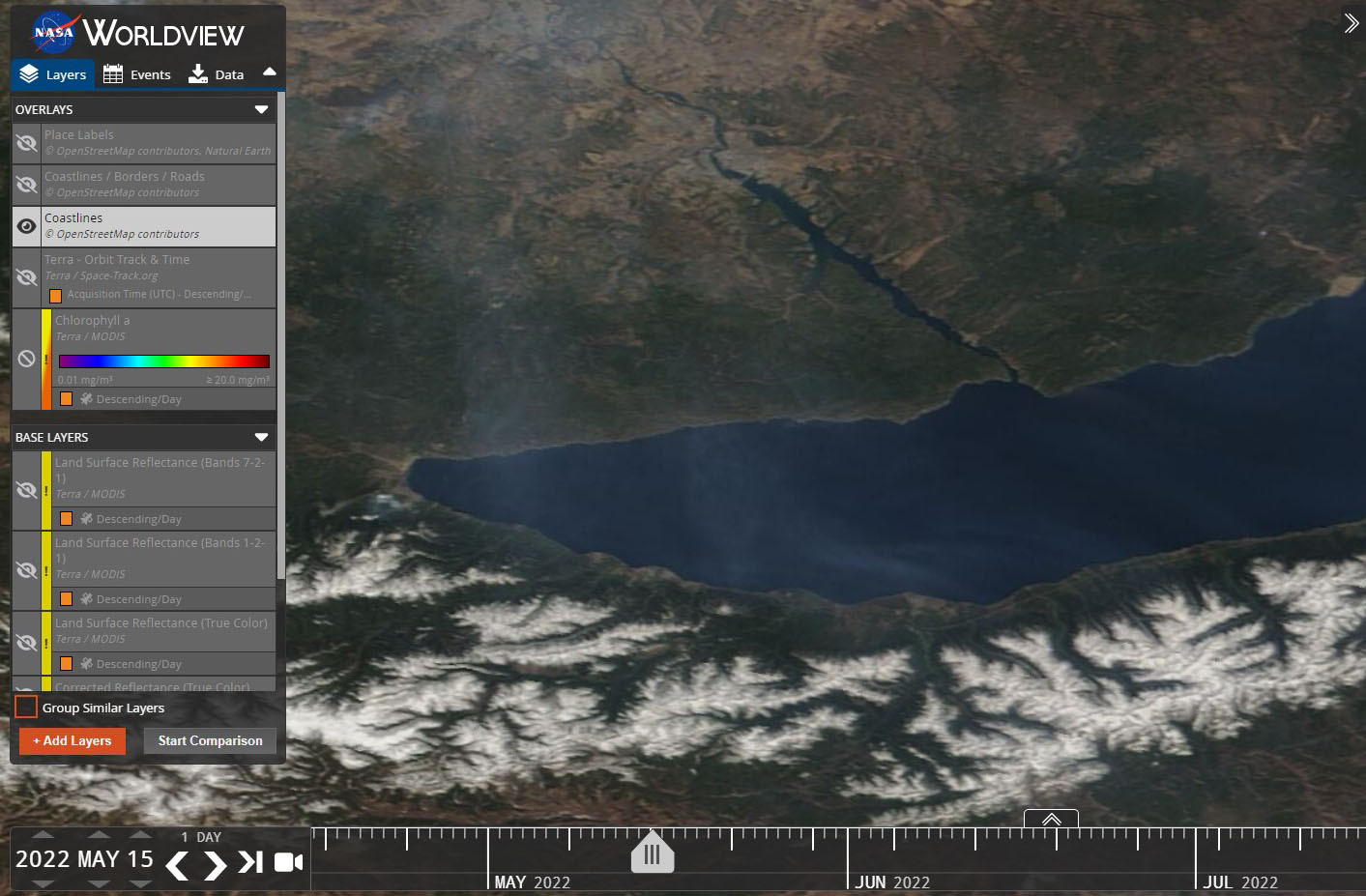Screen dimensions: 1366x896
Task: Switch to the Events tab
Action: 137,74
